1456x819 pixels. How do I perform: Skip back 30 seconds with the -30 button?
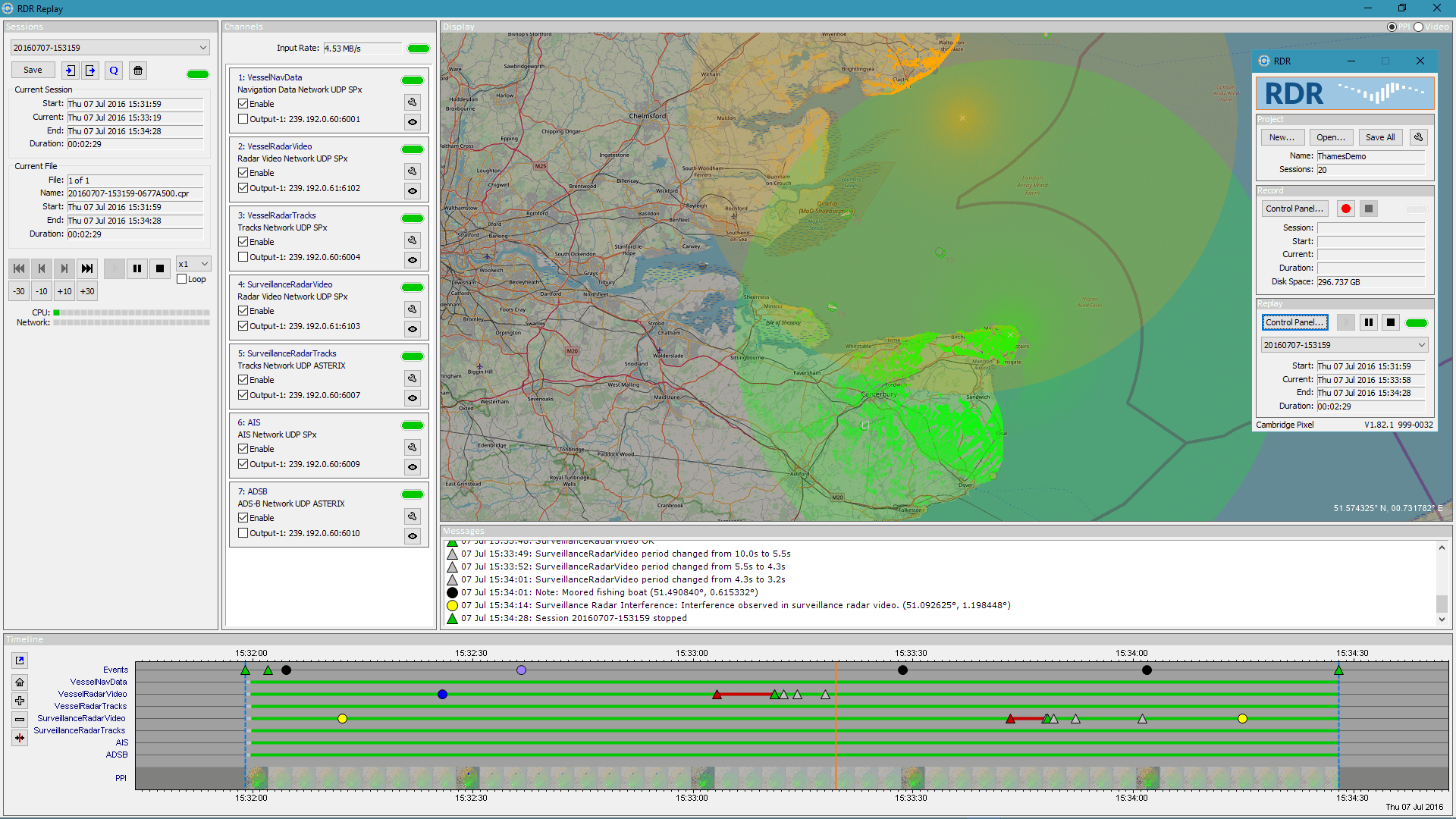click(18, 290)
